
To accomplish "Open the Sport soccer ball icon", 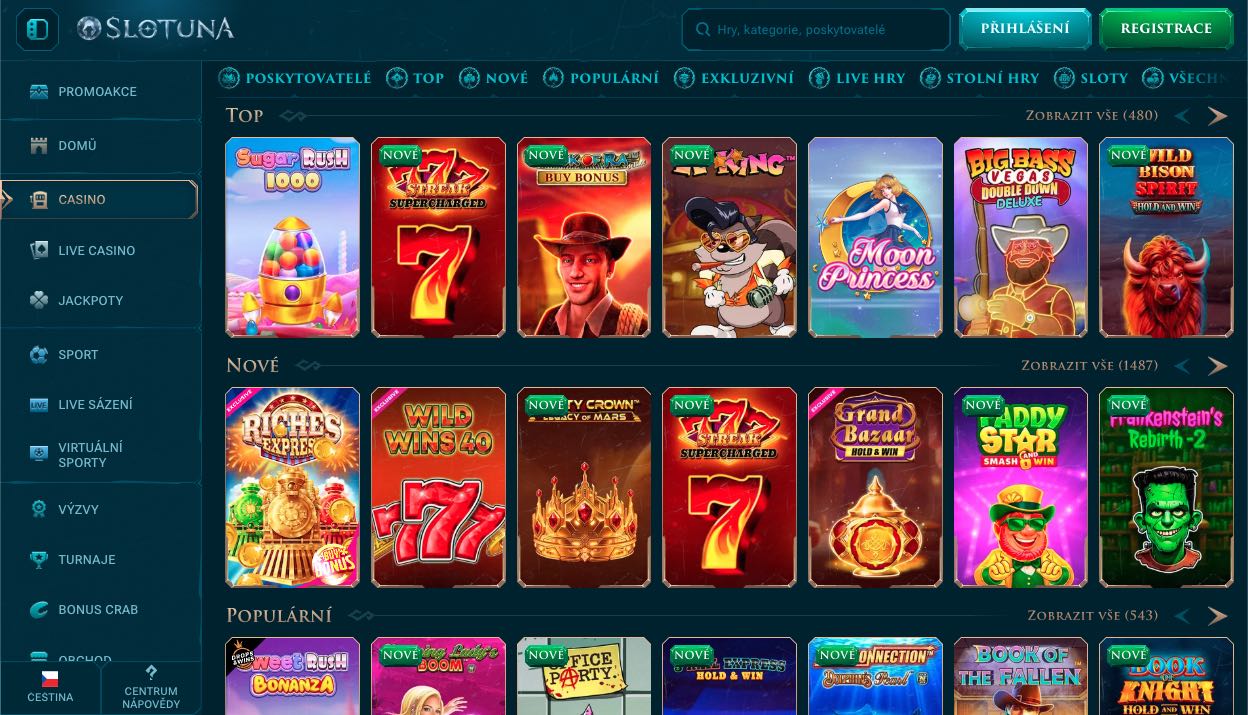I will point(39,354).
